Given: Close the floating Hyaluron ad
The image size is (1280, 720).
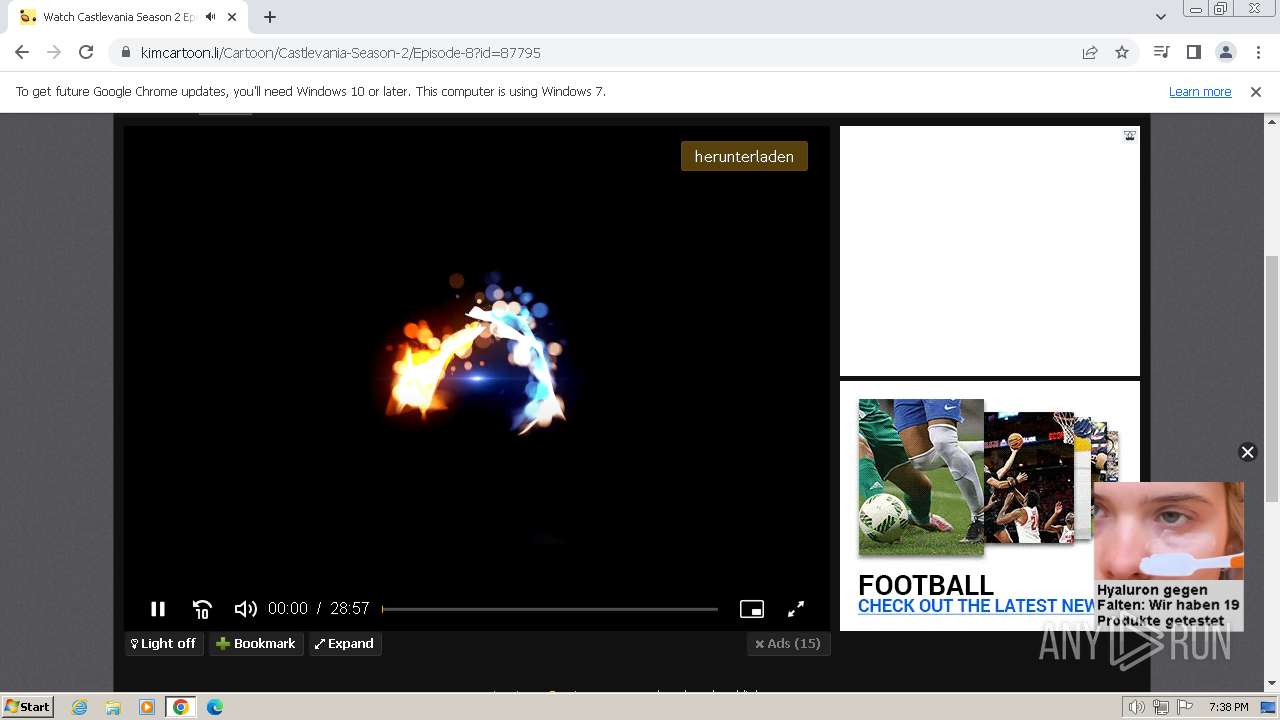Looking at the screenshot, I should point(1247,452).
